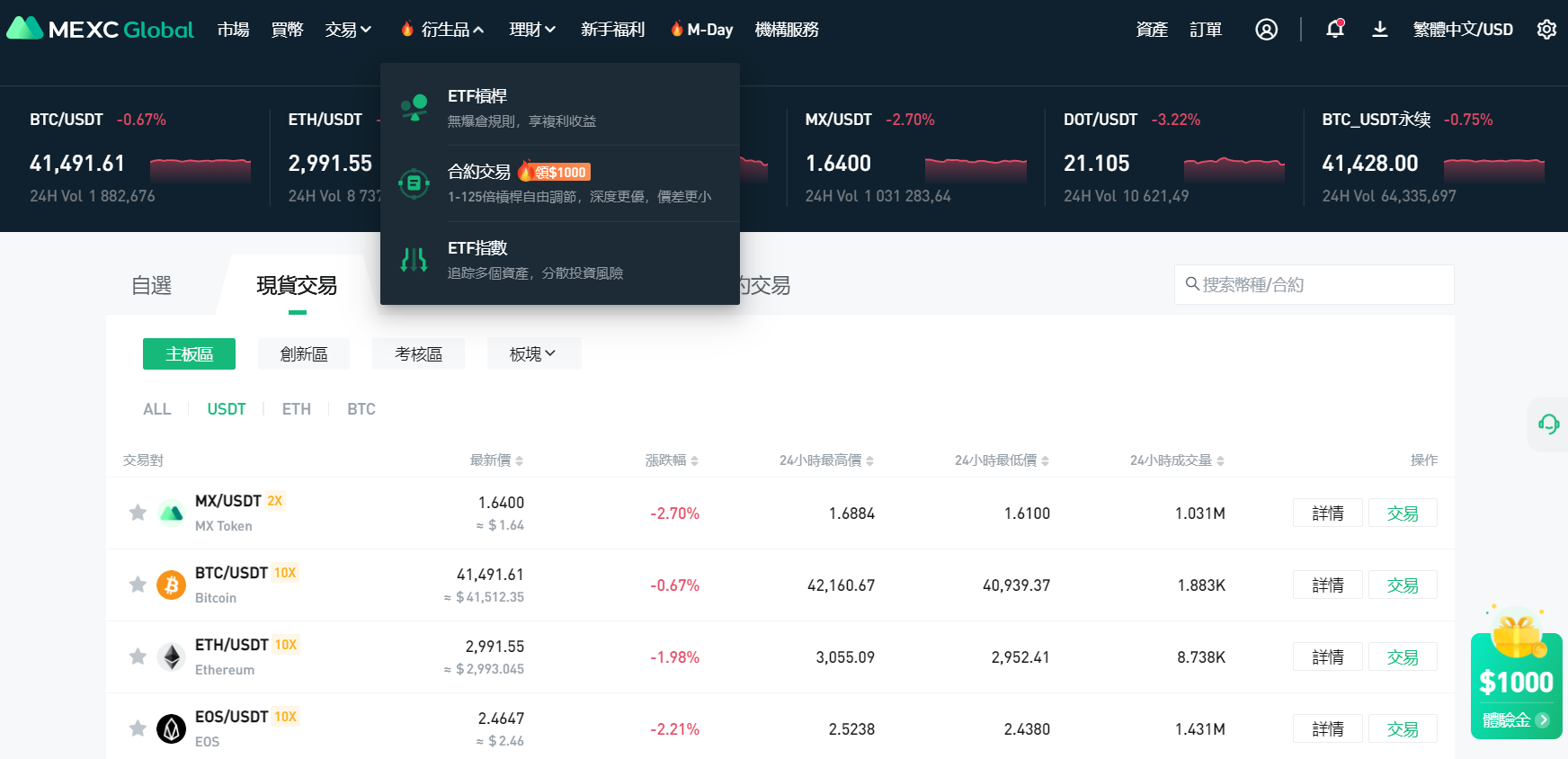Open 訂單 in the header
The height and width of the screenshot is (759, 1568).
tap(1206, 30)
